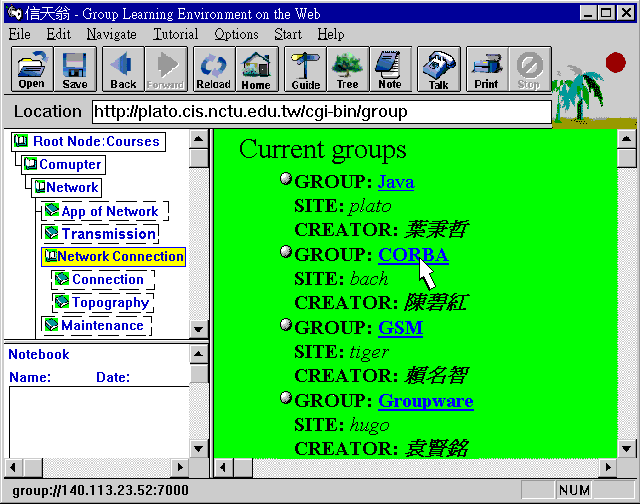Select Transmission node in the tree
This screenshot has width=640, height=504.
[108, 234]
